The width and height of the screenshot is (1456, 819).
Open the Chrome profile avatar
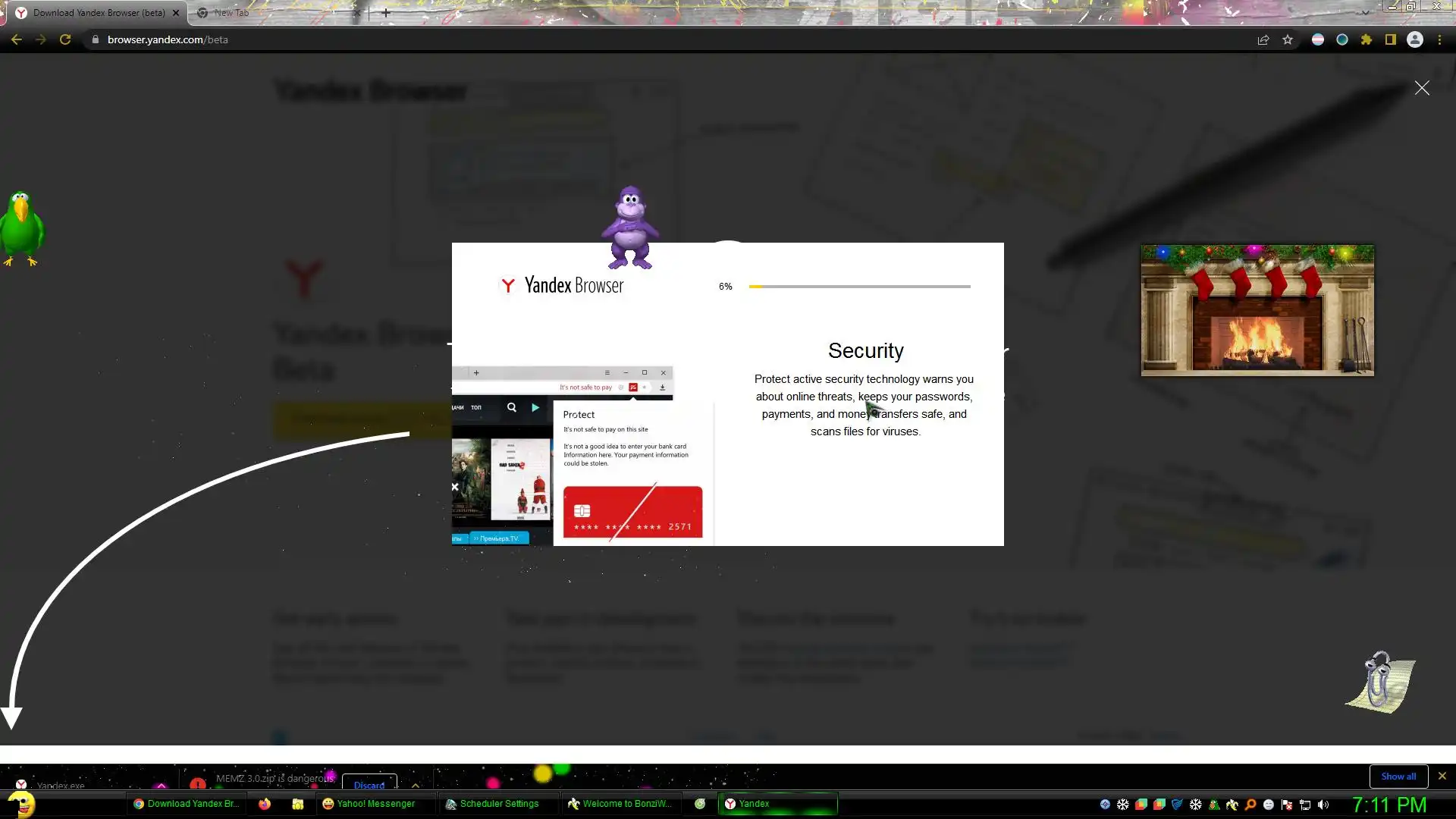[x=1415, y=39]
